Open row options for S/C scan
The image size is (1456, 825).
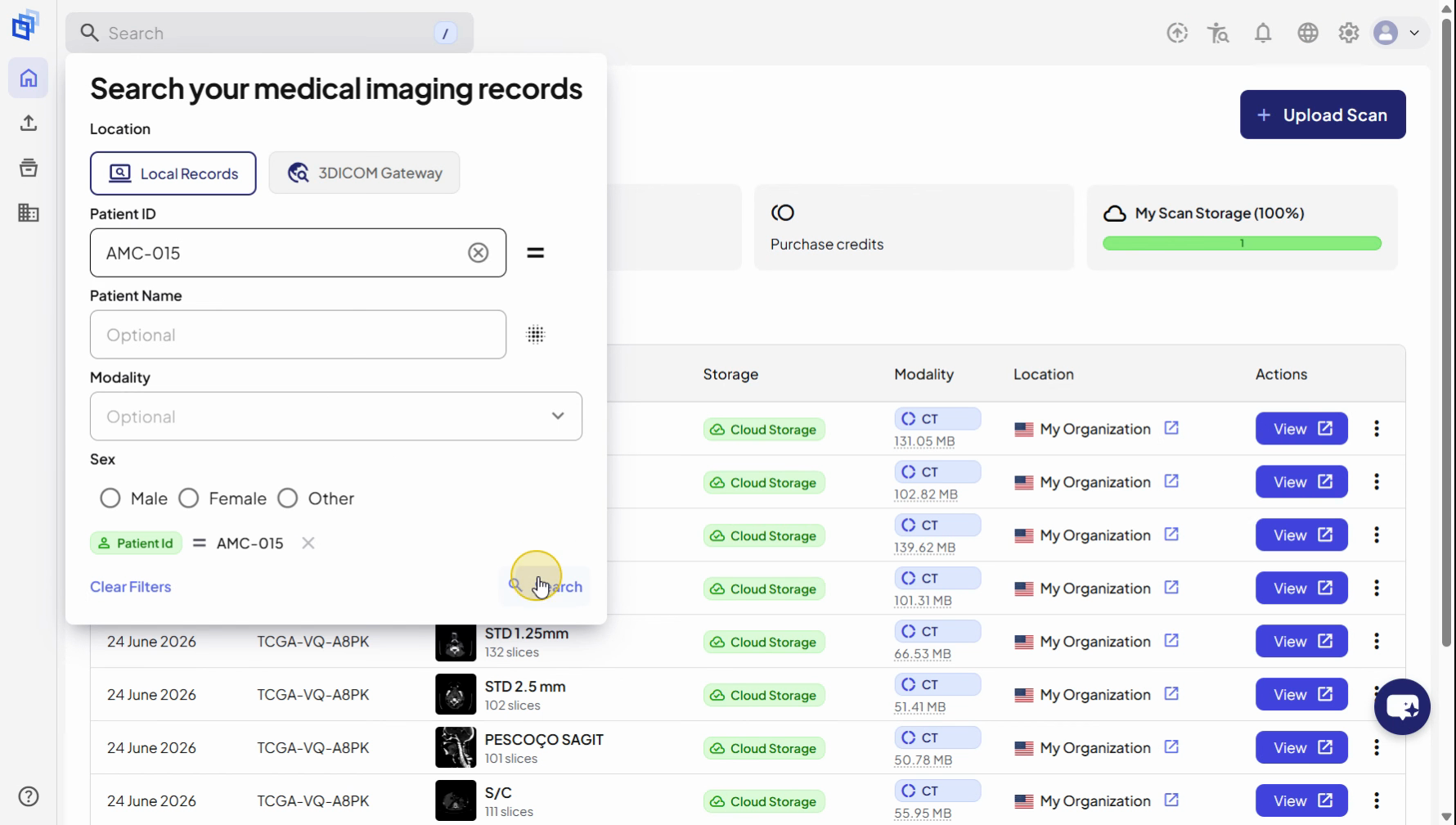point(1377,801)
